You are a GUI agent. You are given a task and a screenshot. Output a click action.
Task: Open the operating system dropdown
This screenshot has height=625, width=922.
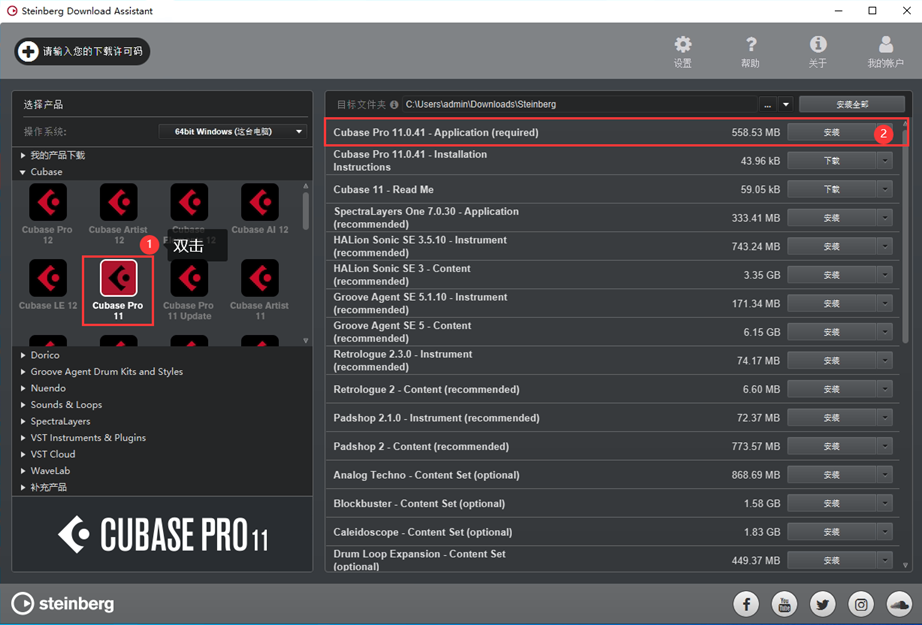coord(233,131)
